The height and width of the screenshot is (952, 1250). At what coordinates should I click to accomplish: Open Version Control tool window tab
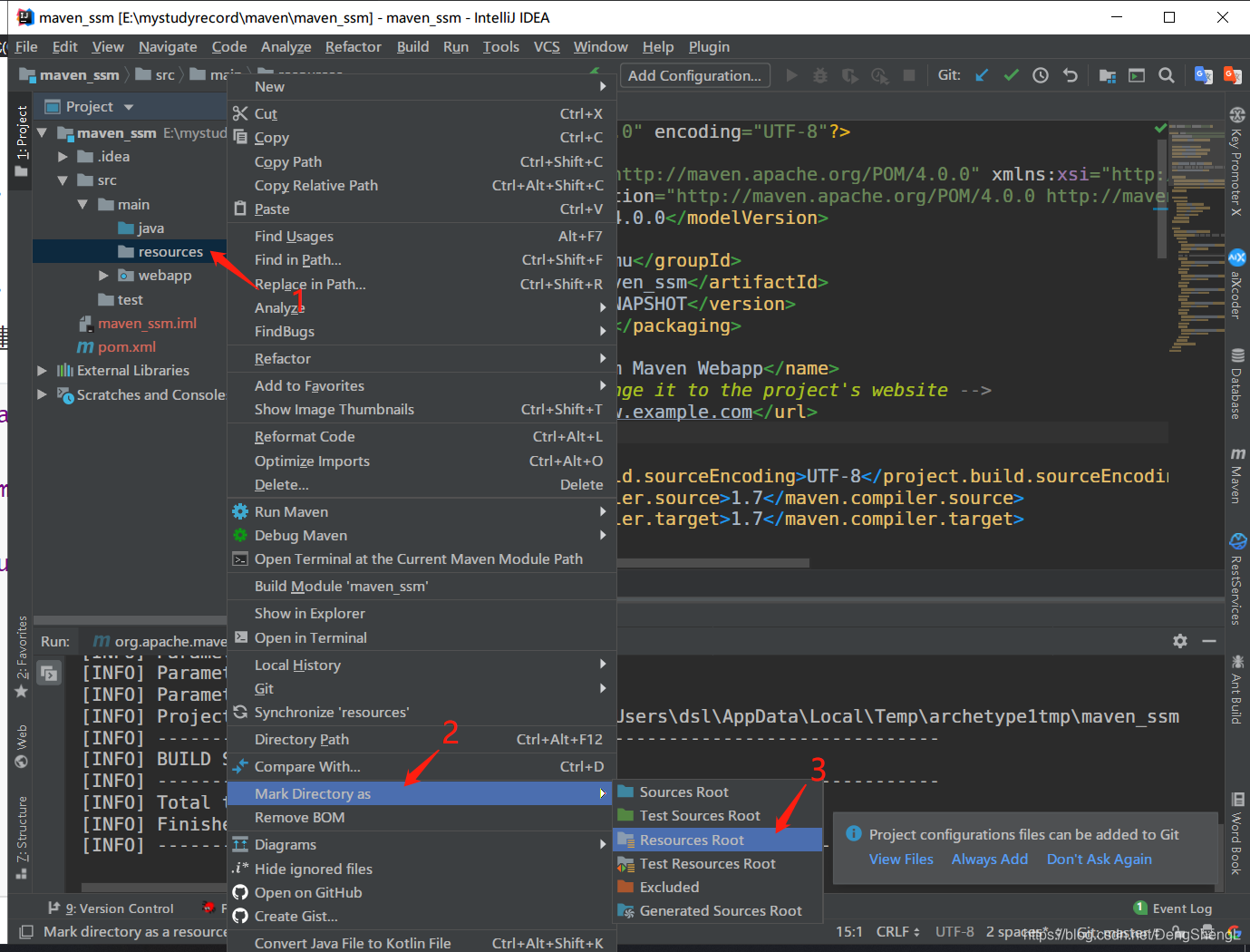click(111, 908)
